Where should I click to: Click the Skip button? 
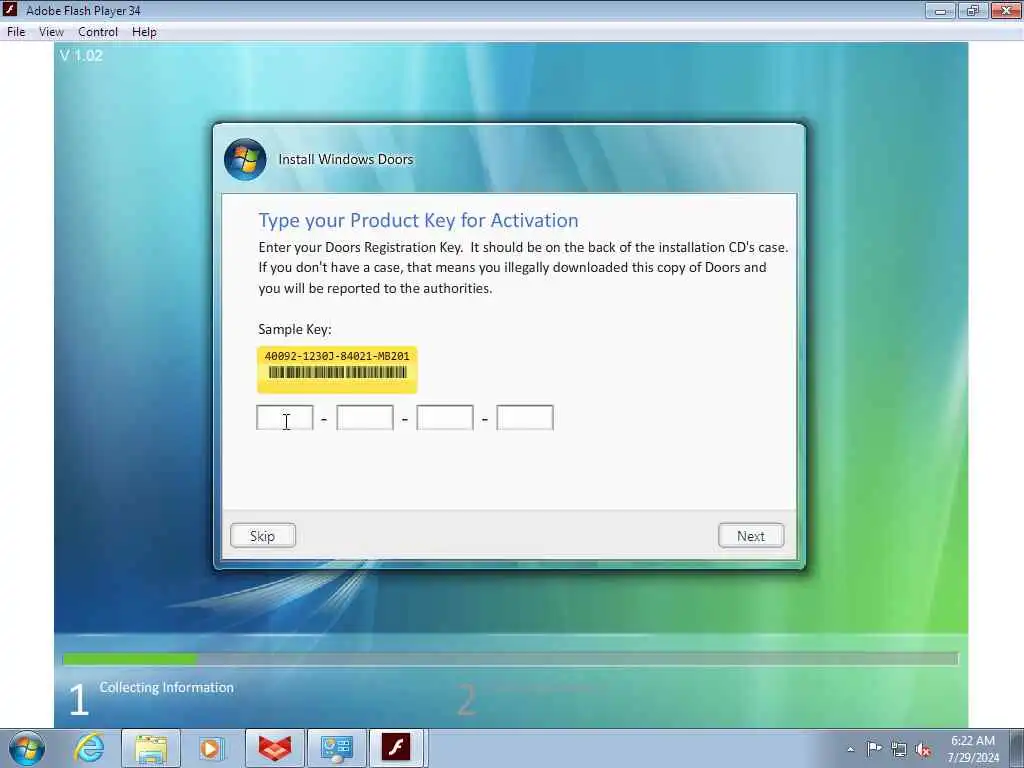click(x=263, y=536)
